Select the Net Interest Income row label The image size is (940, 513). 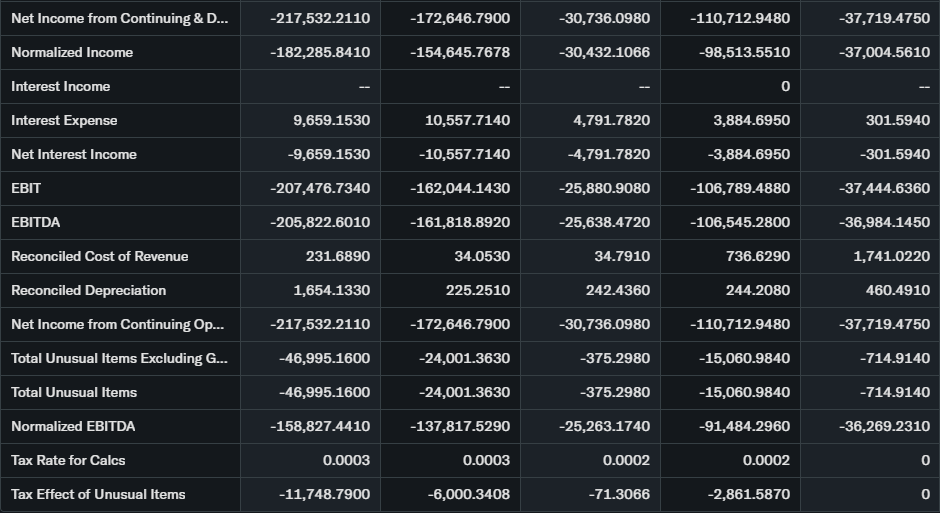point(74,154)
